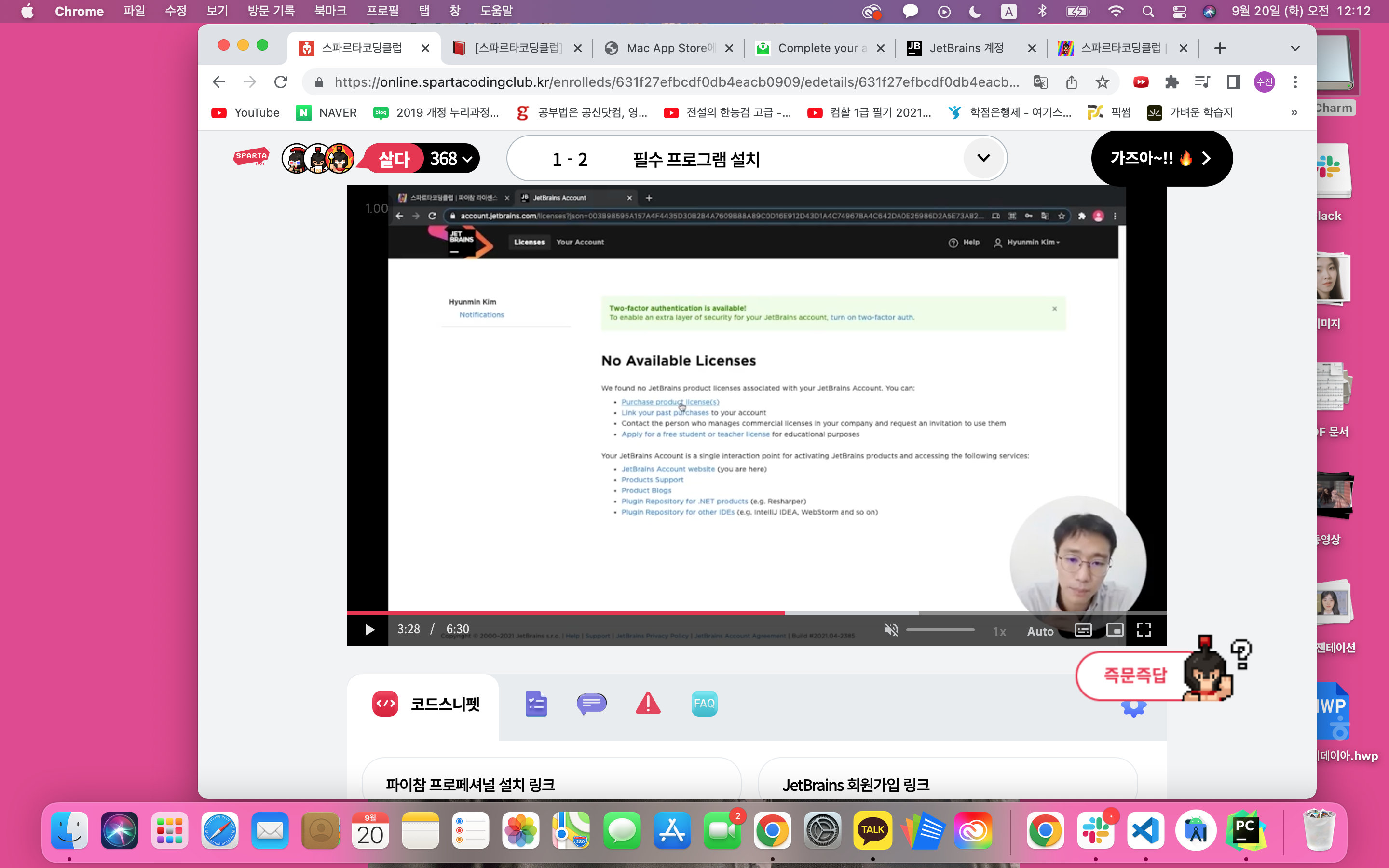The height and width of the screenshot is (868, 1389).
Task: Open the 가벼운 학습지 bookmark
Action: [x=1190, y=112]
